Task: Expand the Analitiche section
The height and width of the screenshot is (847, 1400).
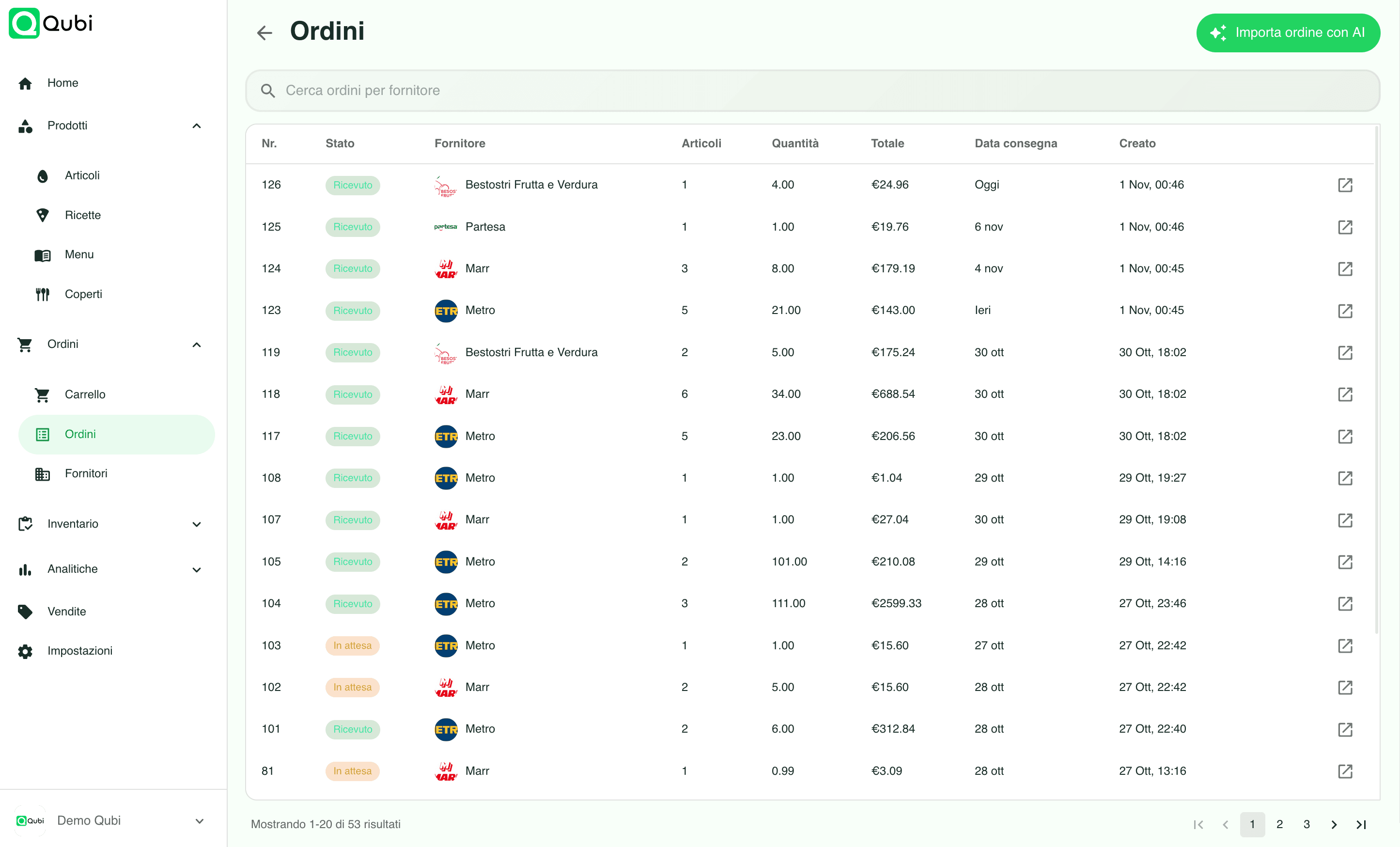Action: (x=196, y=569)
